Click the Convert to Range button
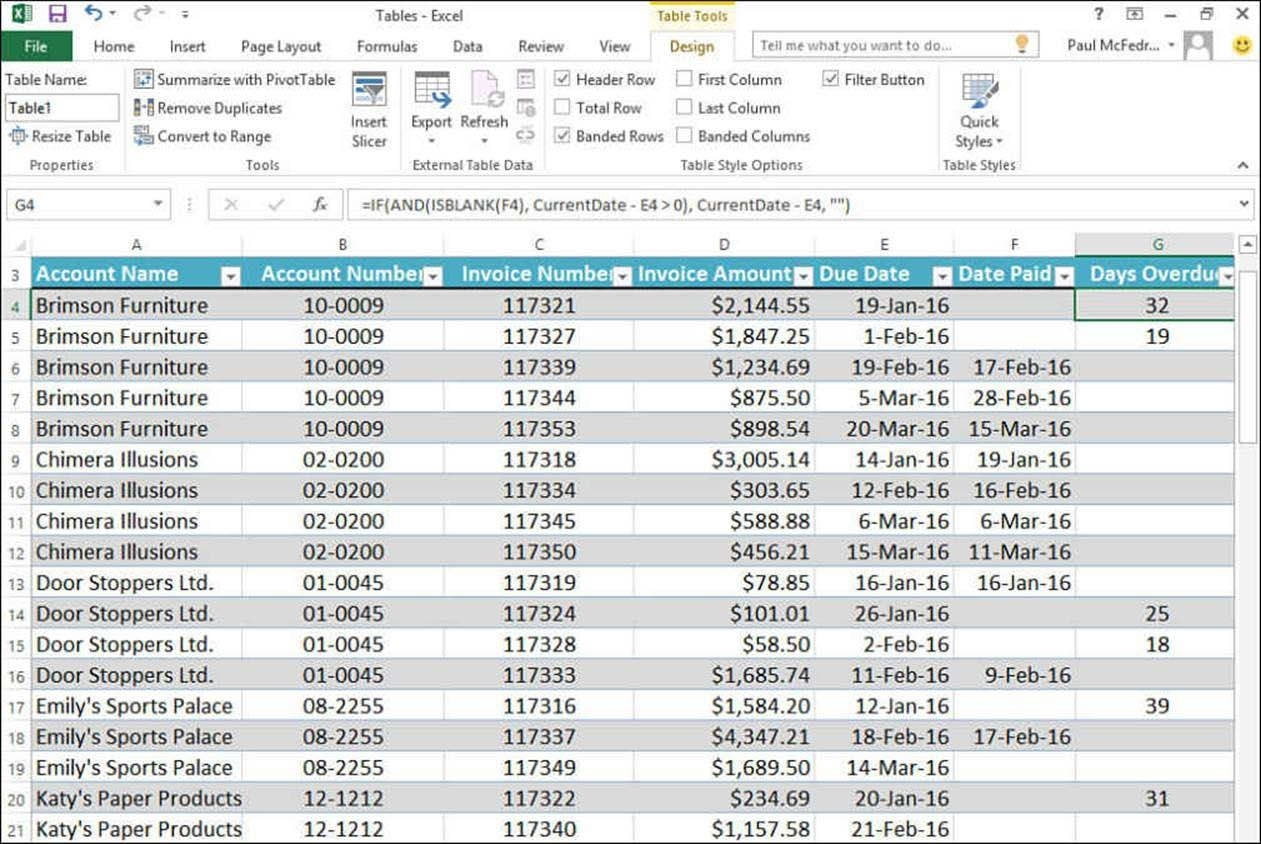Viewport: 1261px width, 844px height. pyautogui.click(x=203, y=136)
